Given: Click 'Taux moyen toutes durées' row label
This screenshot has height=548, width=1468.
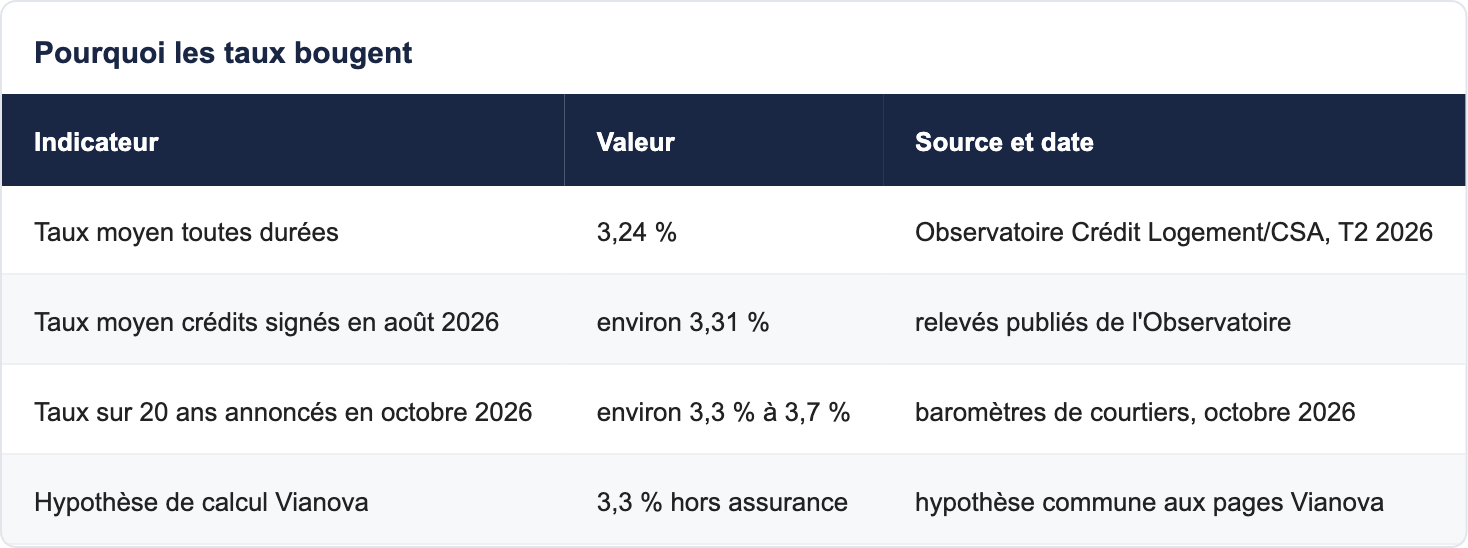Looking at the screenshot, I should coord(186,232).
